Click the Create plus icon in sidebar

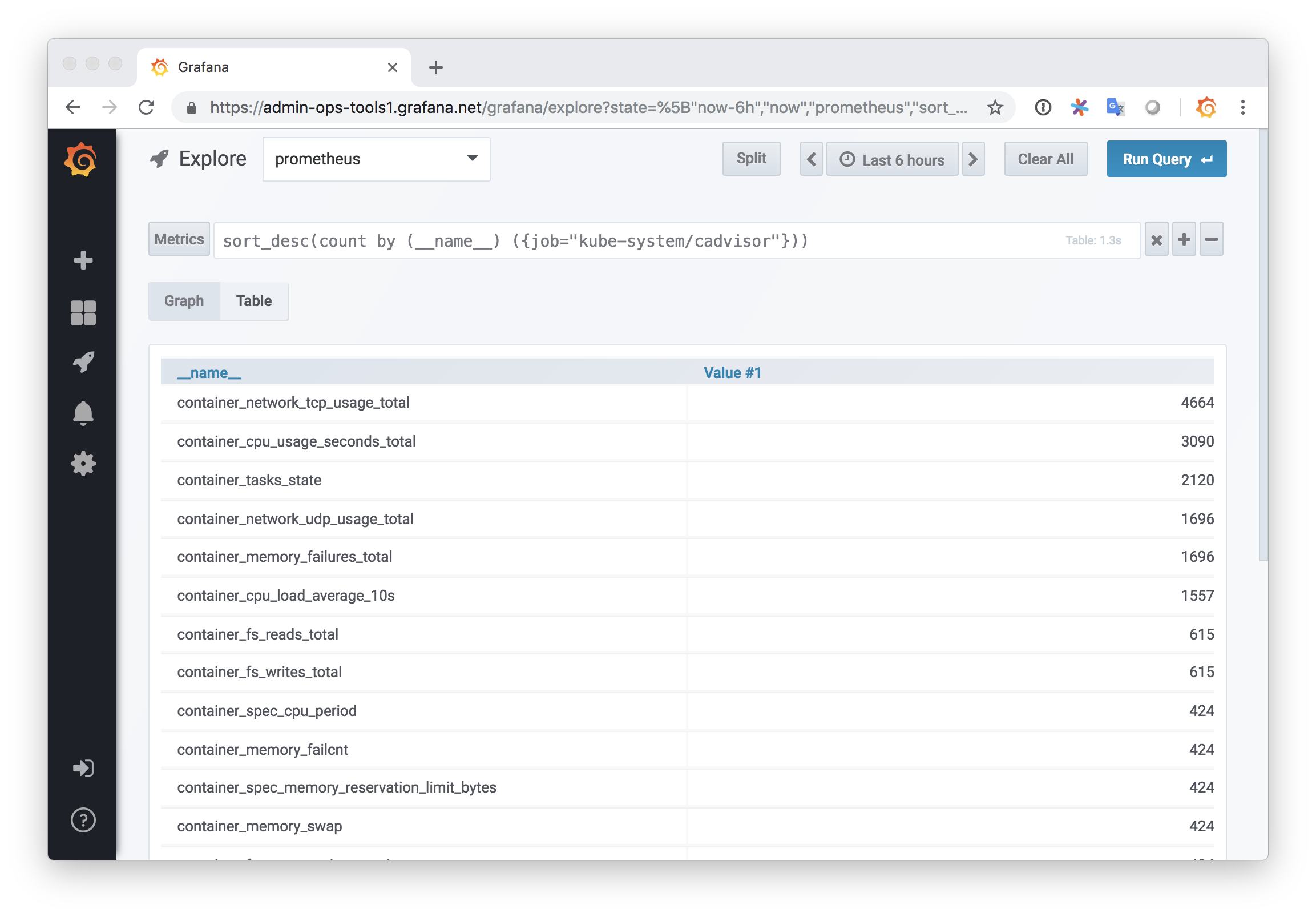83,261
